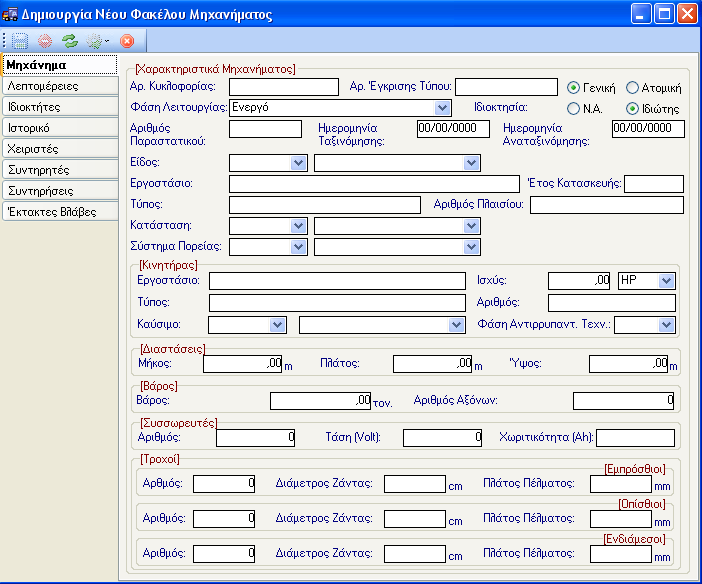Select the Ν.Α. ownership radio button

click(x=573, y=109)
